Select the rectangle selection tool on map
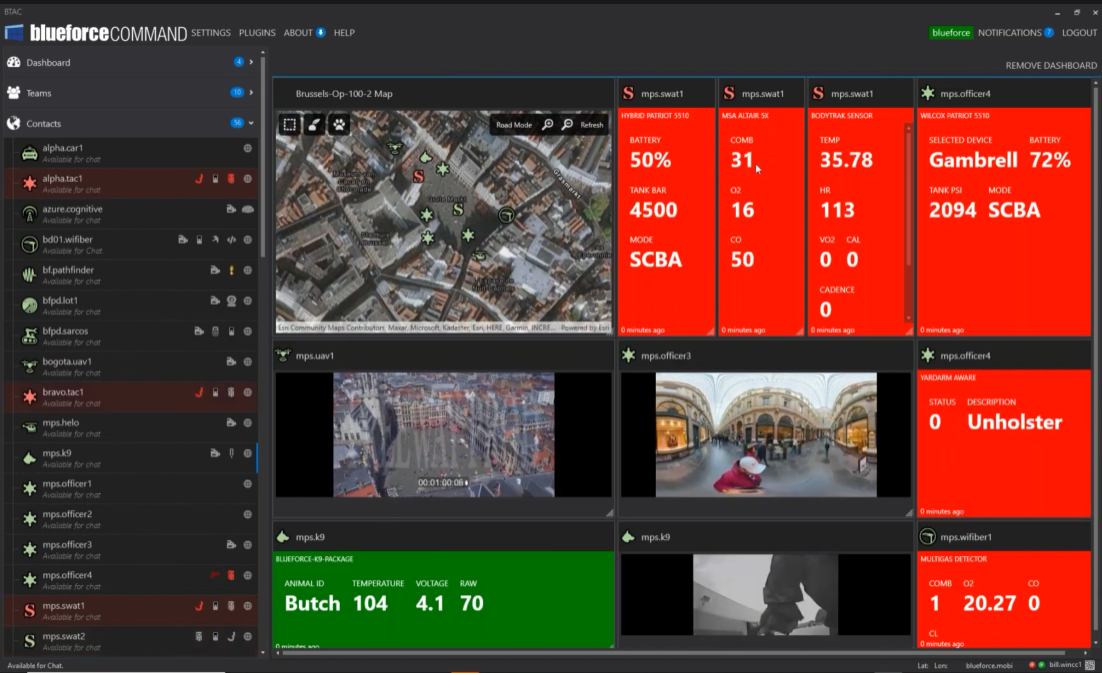Screen dimensions: 1102x673 [290, 125]
